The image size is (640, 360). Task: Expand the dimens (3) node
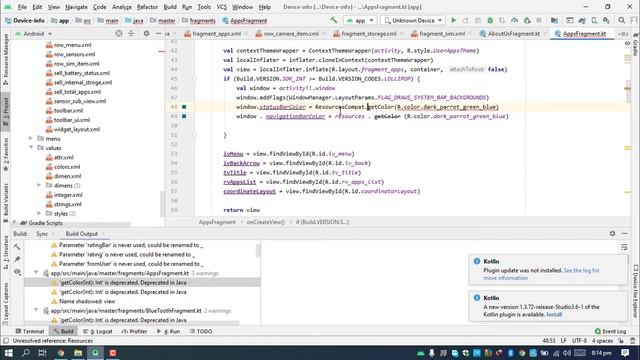click(x=39, y=185)
